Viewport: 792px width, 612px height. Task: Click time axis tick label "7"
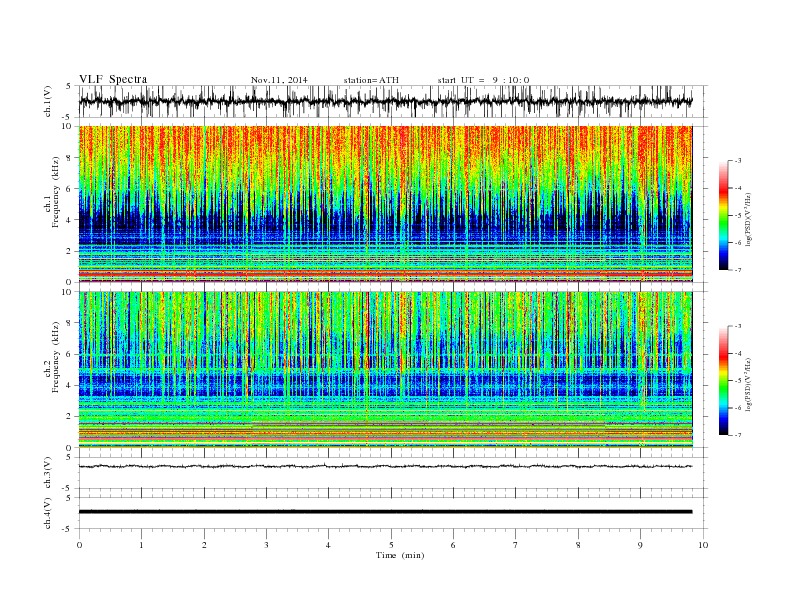coord(516,545)
